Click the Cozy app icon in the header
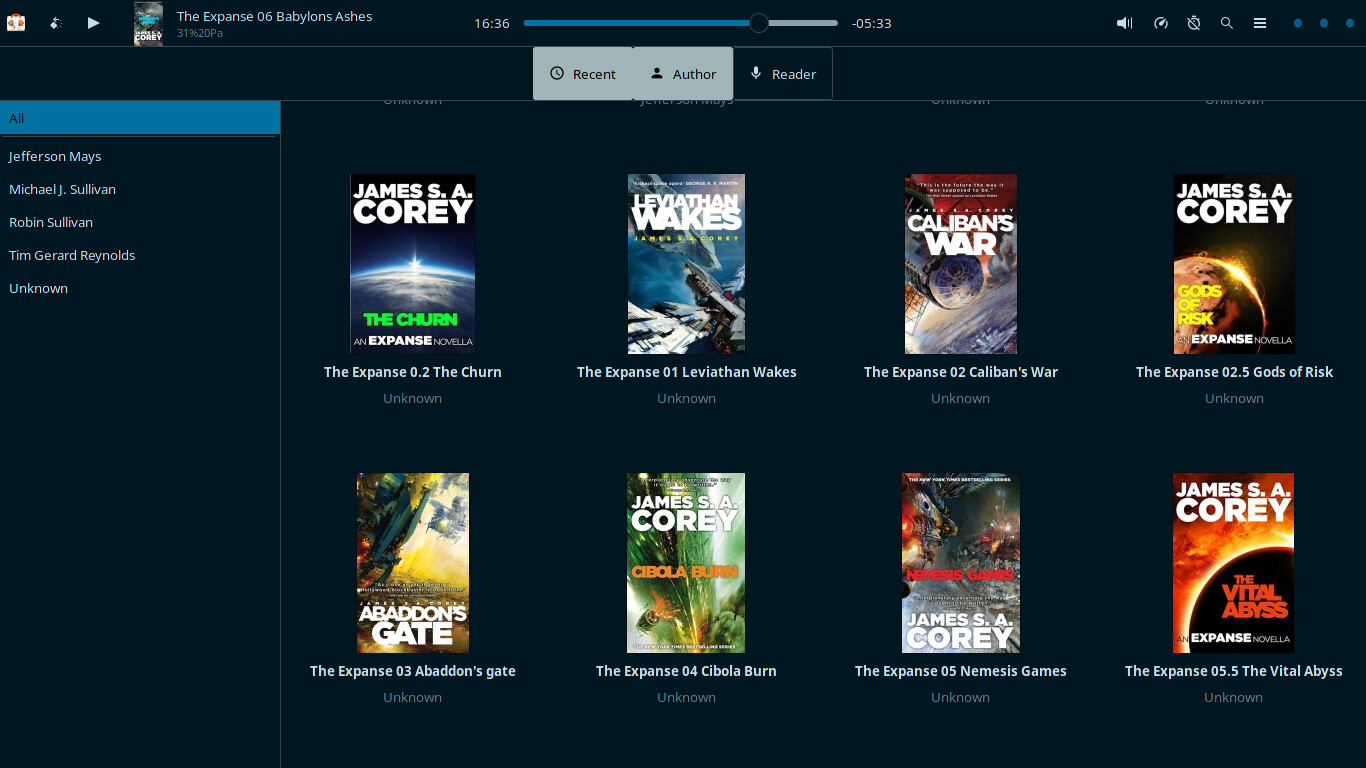This screenshot has width=1366, height=768. (16, 22)
